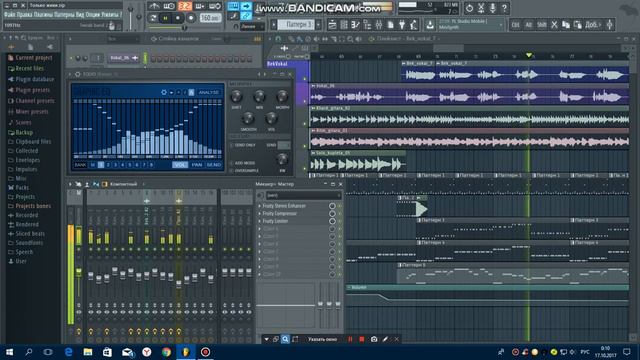Click the ANALYSE button in Graphic EQ
Image resolution: width=640 pixels, height=360 pixels.
(209, 93)
